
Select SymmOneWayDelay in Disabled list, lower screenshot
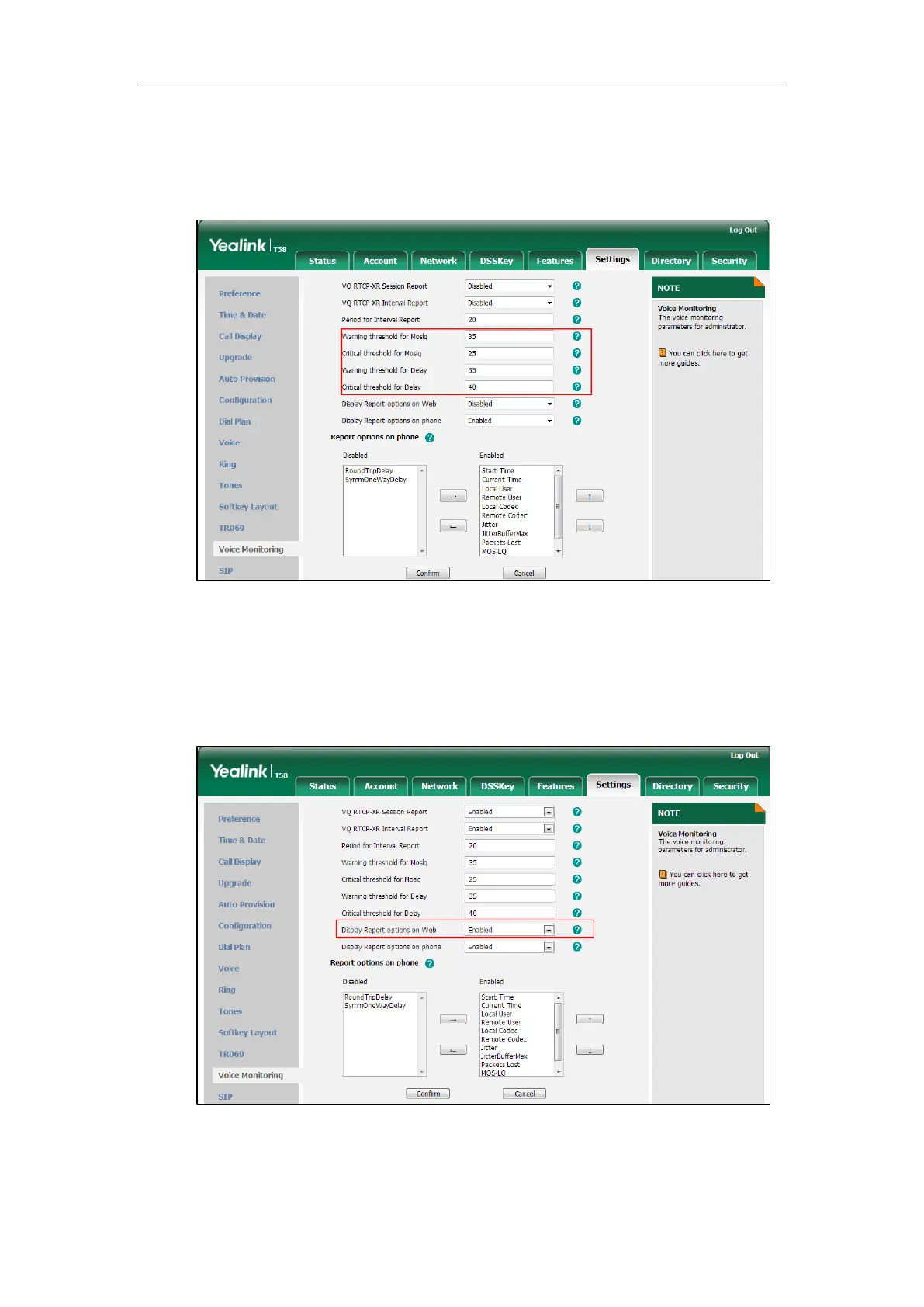point(375,1006)
